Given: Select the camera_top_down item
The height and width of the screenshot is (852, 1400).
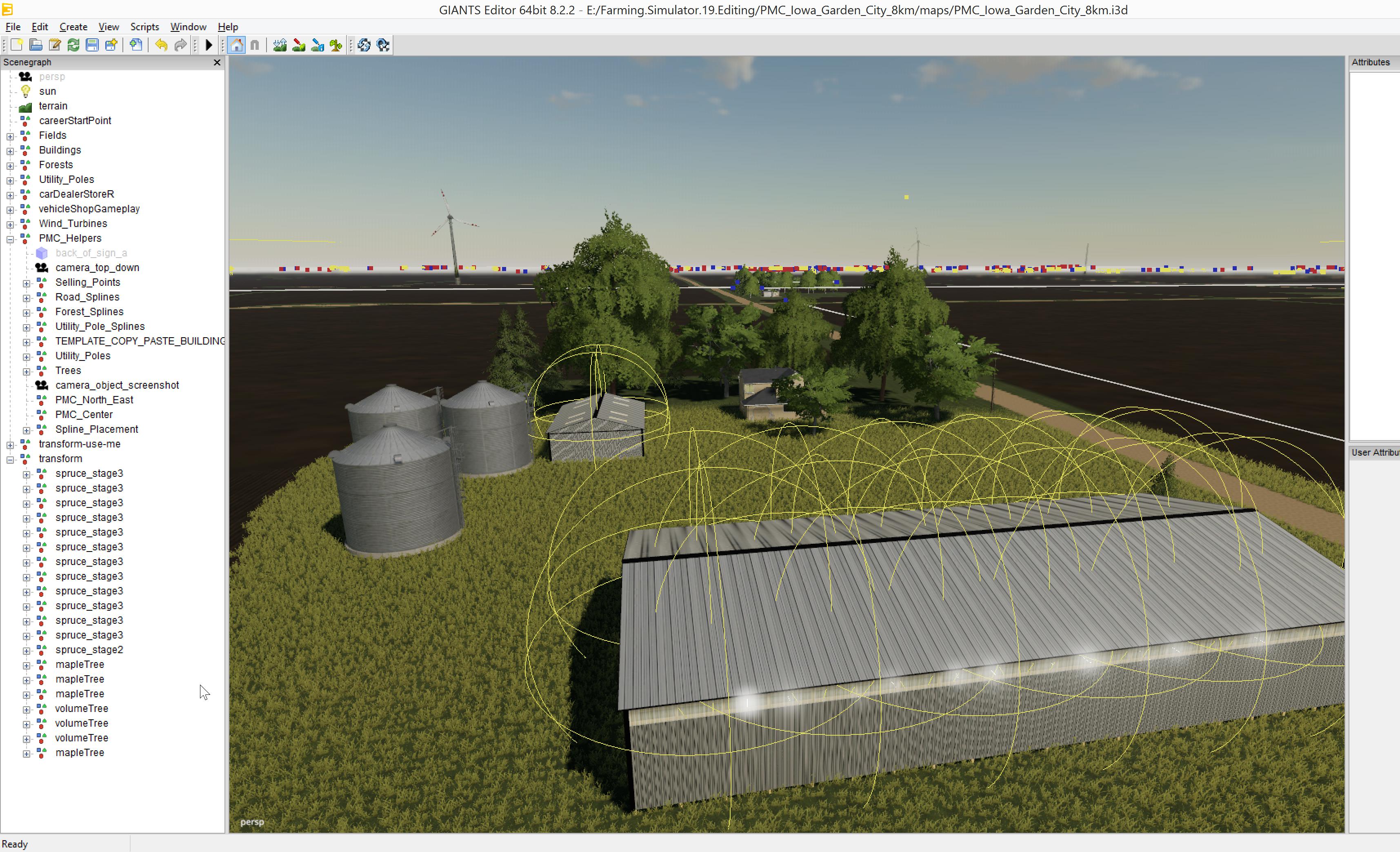Looking at the screenshot, I should click(97, 268).
